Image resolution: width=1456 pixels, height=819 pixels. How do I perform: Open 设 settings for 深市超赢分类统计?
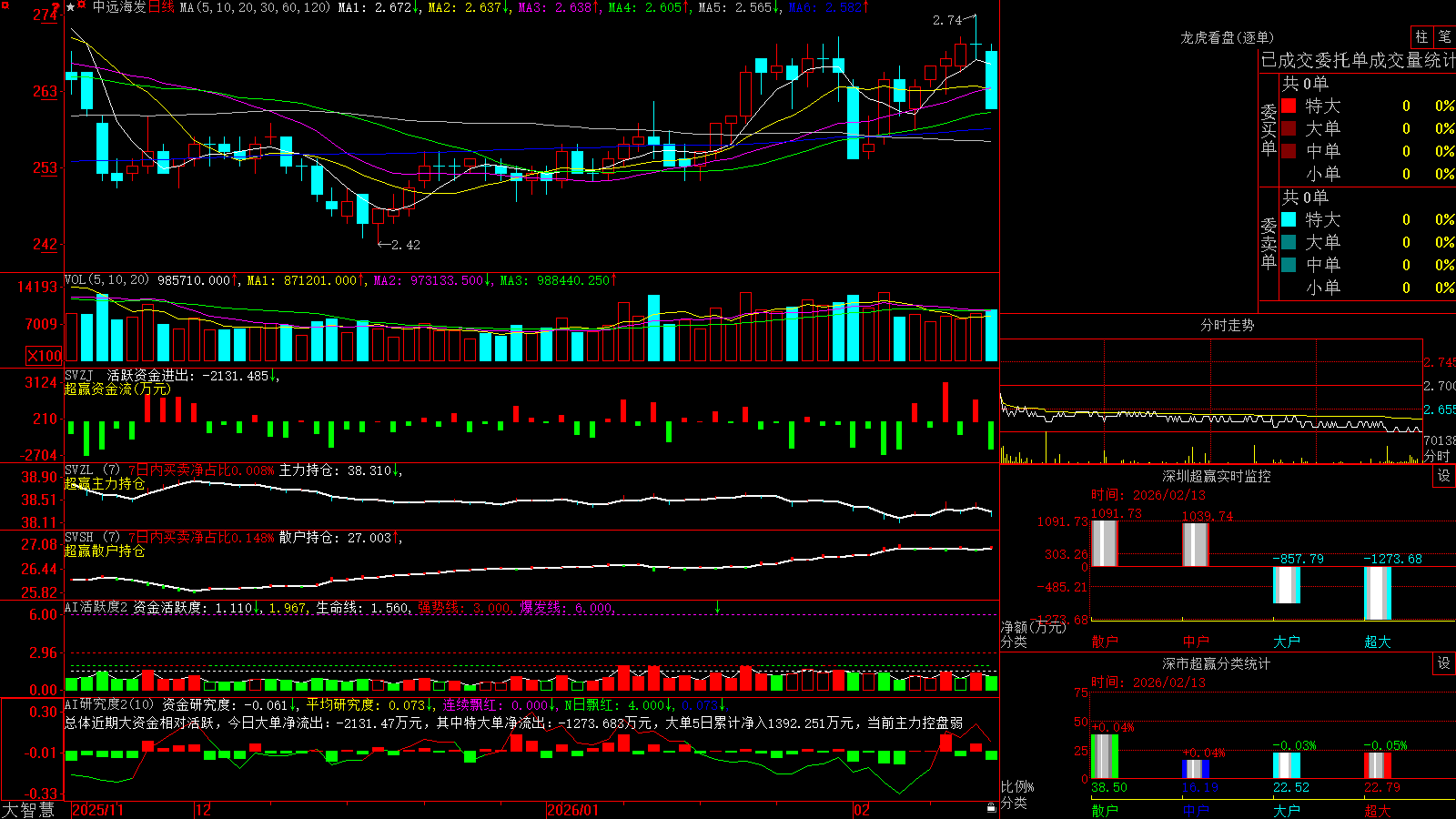(1443, 663)
